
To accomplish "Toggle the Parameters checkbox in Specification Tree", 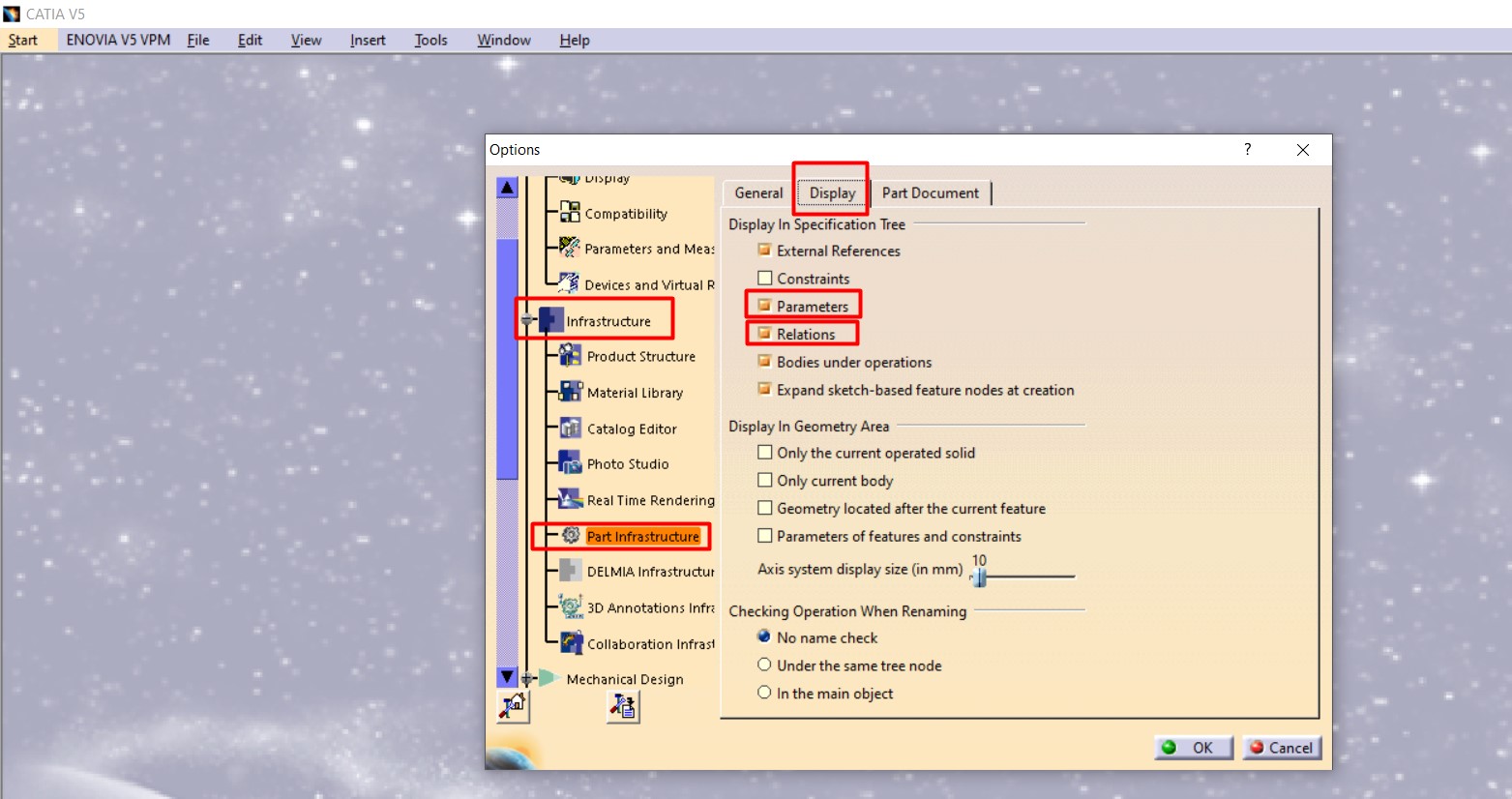I will (x=764, y=306).
